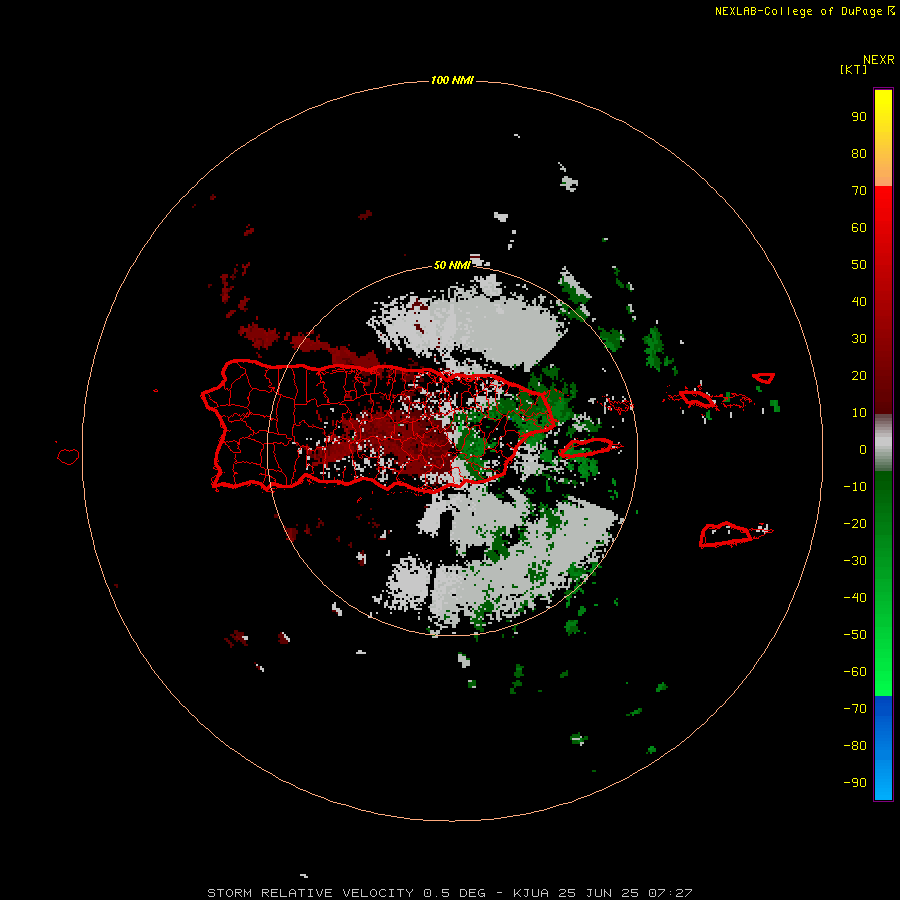
Task: Click the NEXR label above color scale
Action: pyautogui.click(x=878, y=60)
